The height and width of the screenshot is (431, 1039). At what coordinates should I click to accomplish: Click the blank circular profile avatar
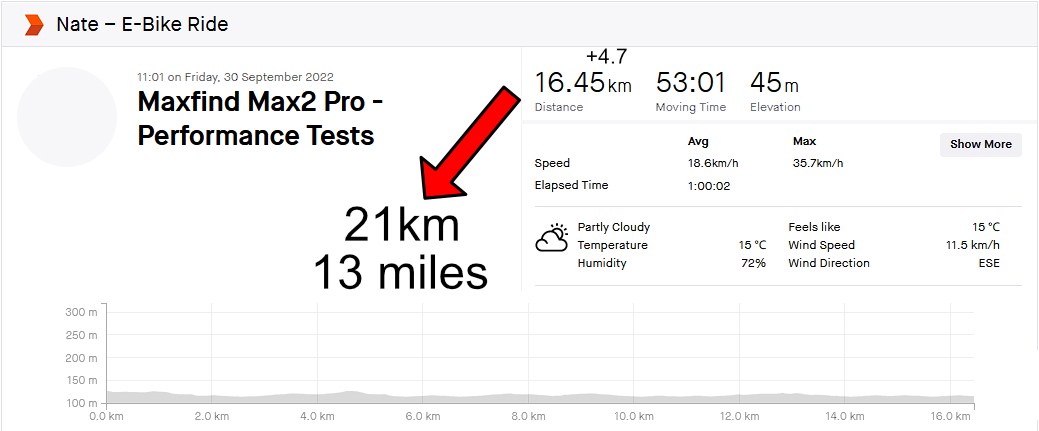tap(67, 117)
